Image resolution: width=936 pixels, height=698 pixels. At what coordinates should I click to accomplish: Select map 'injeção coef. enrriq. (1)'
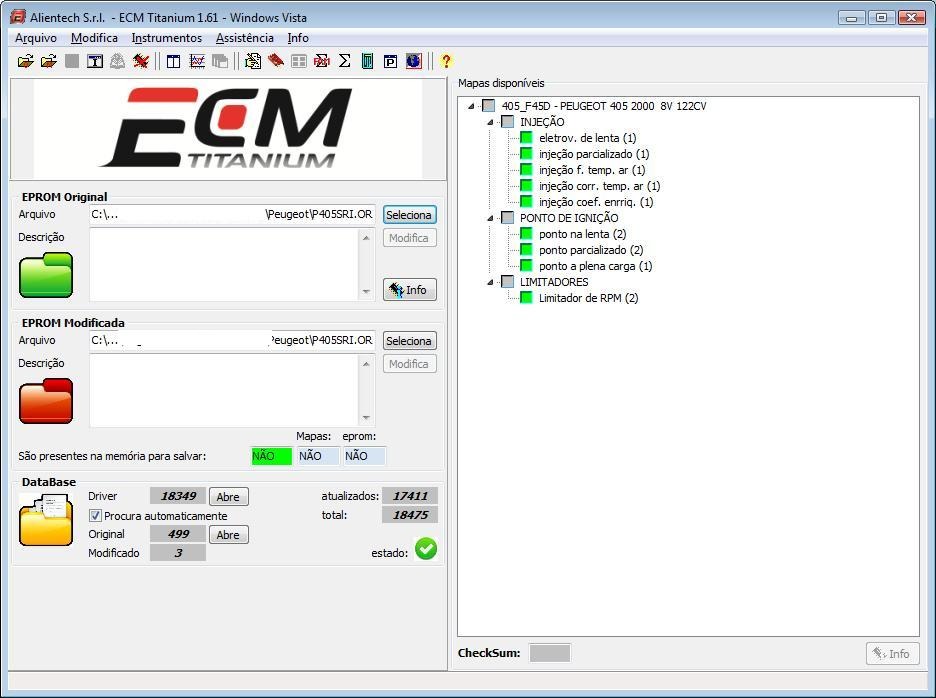596,202
